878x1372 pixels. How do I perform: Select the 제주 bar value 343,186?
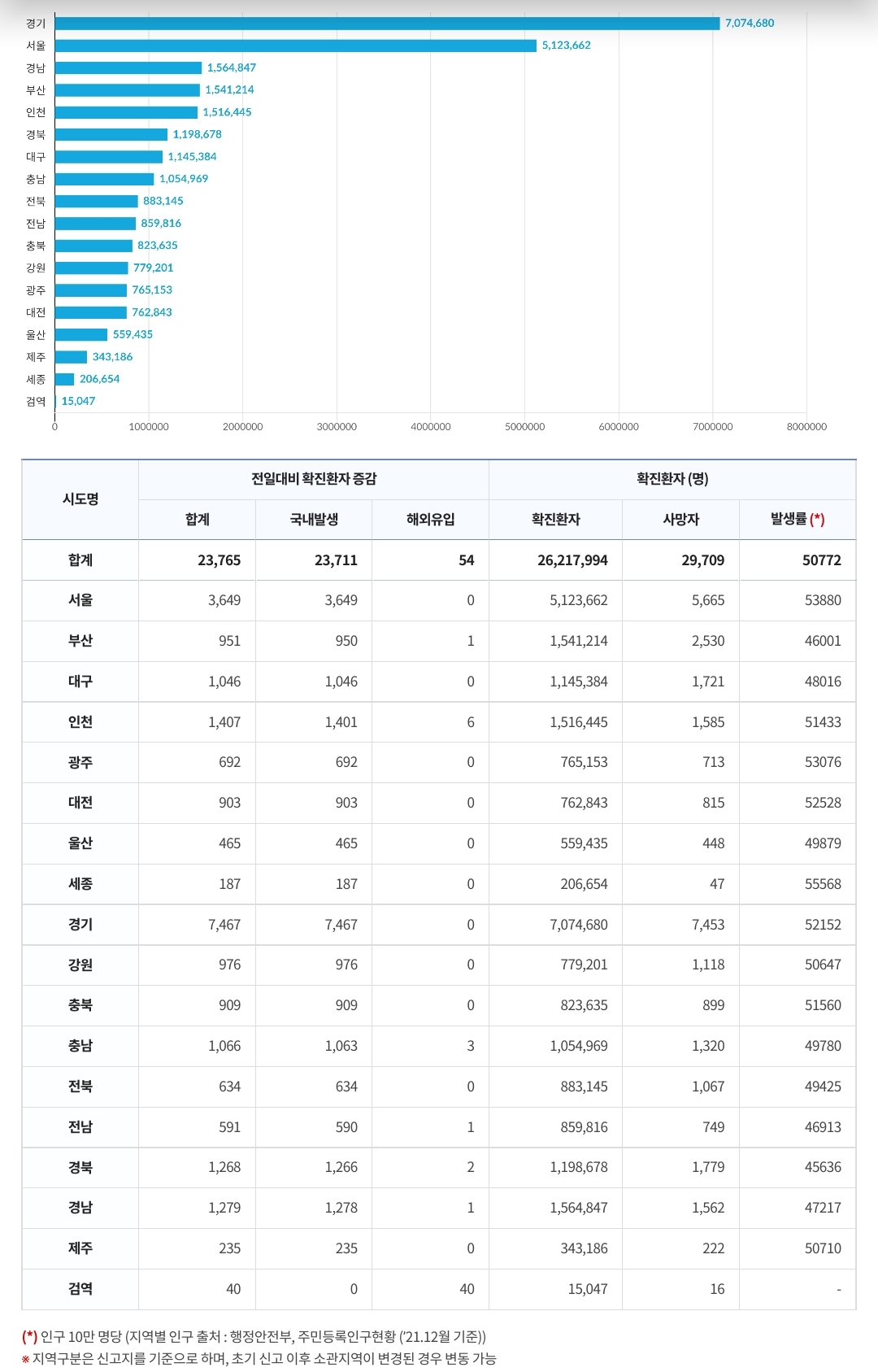tap(112, 356)
